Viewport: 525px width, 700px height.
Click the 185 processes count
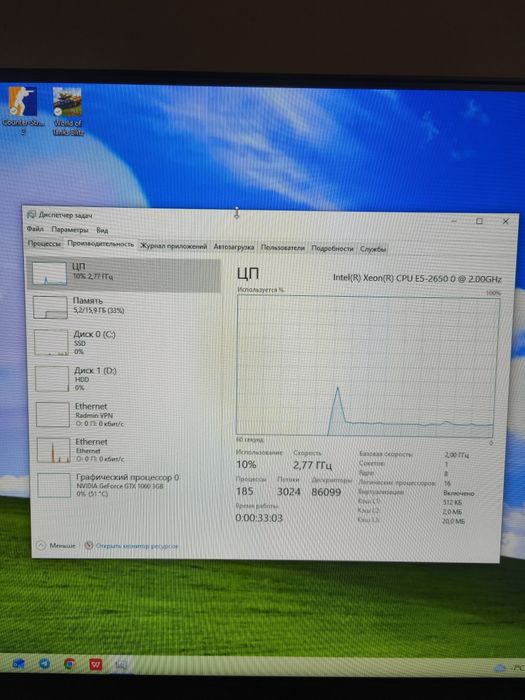pyautogui.click(x=245, y=491)
